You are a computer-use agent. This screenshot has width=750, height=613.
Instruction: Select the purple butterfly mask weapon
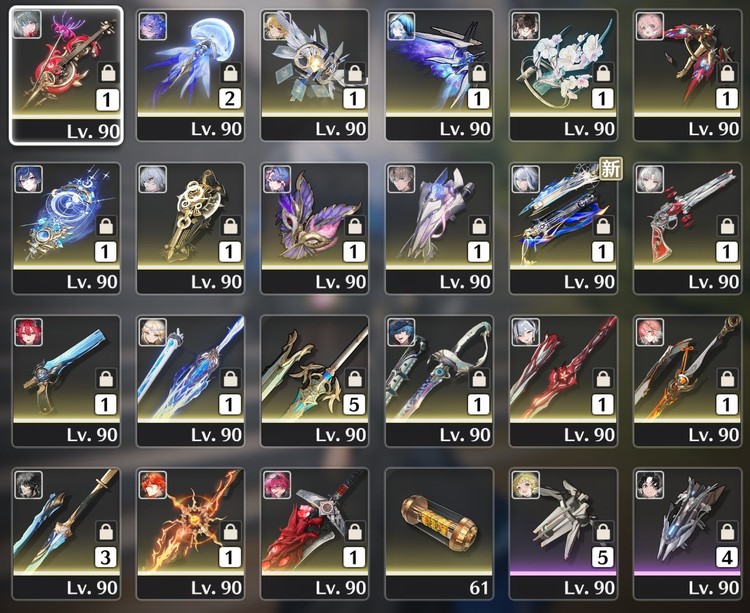(315, 228)
